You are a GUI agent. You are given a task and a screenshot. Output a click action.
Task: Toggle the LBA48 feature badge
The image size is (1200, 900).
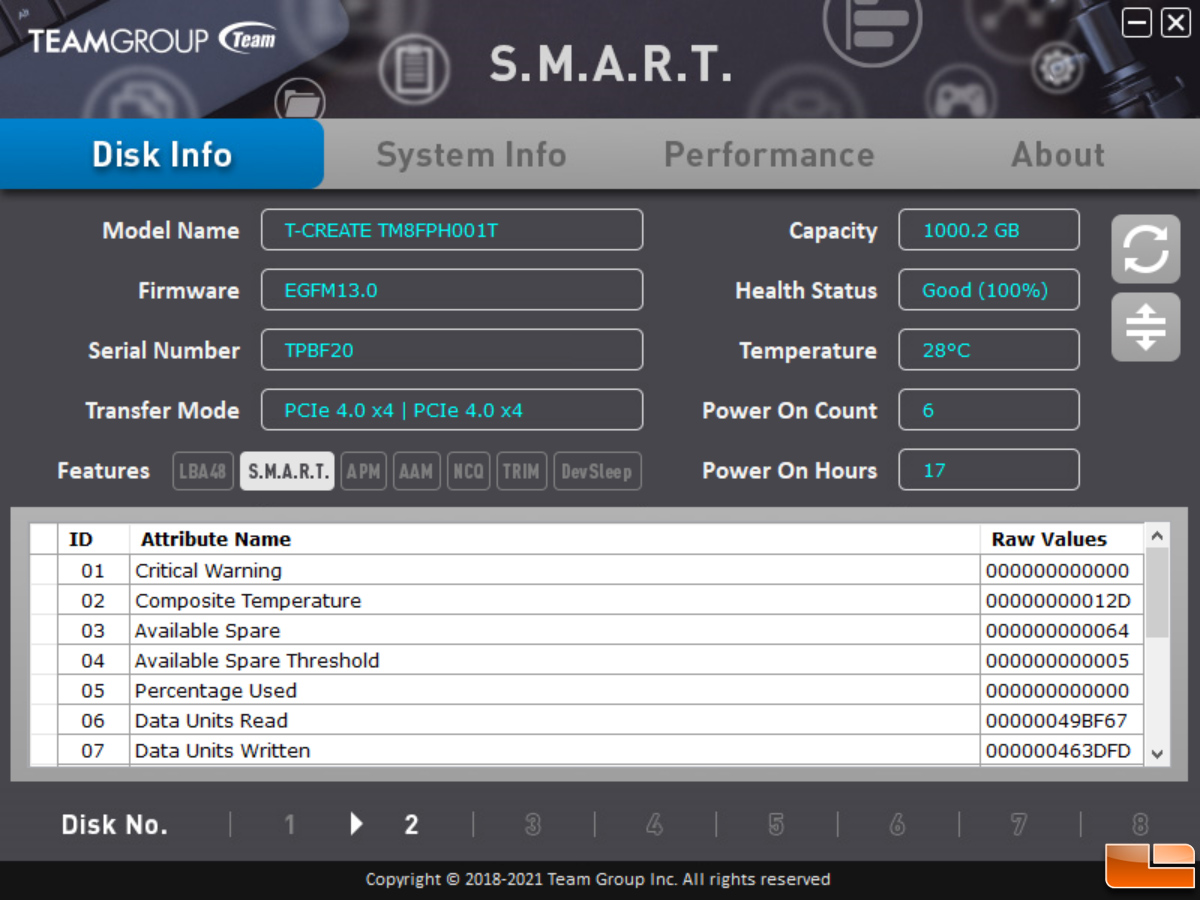click(x=204, y=471)
